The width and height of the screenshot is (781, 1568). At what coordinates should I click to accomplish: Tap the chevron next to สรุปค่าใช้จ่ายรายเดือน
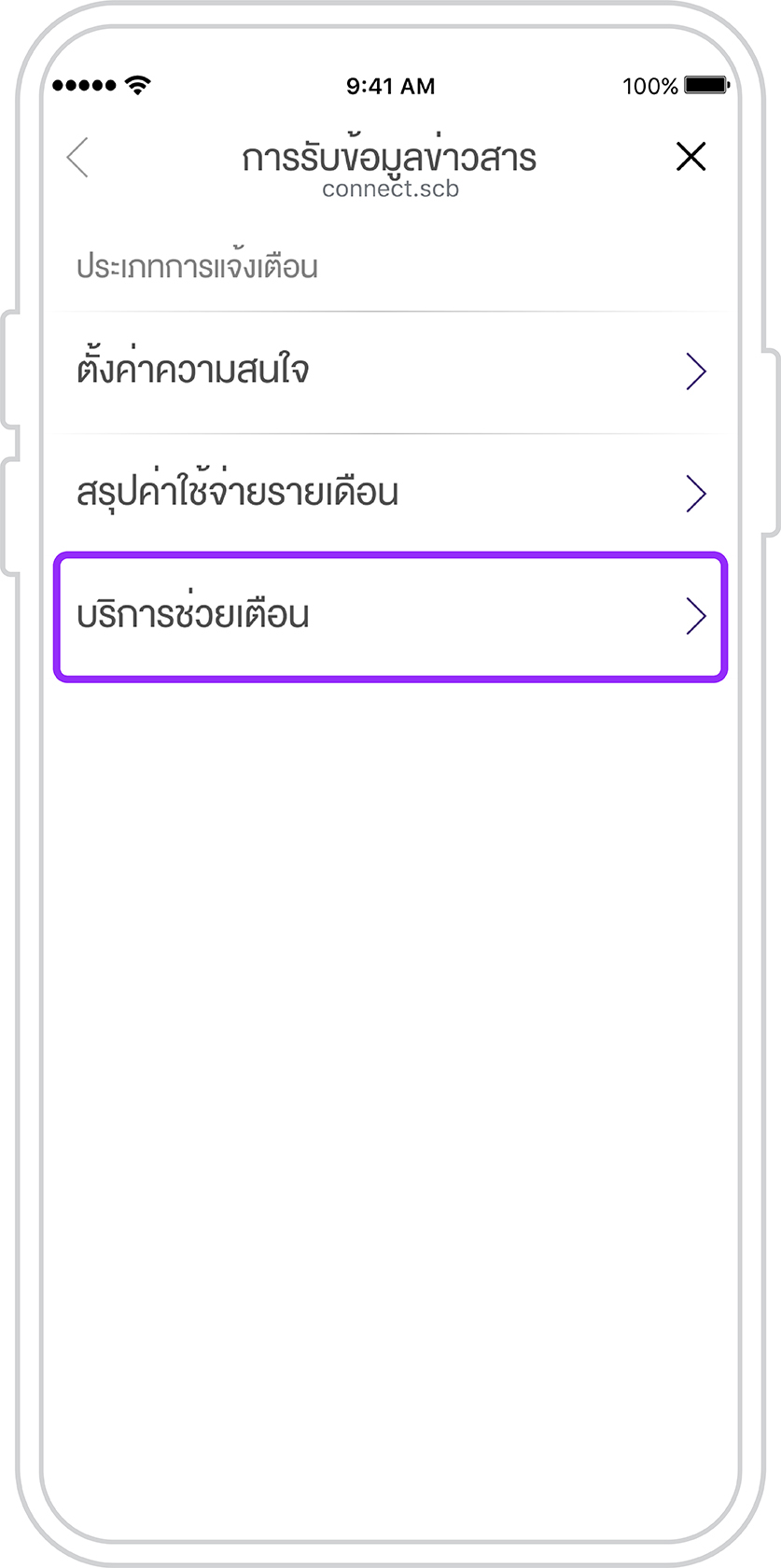coord(696,494)
